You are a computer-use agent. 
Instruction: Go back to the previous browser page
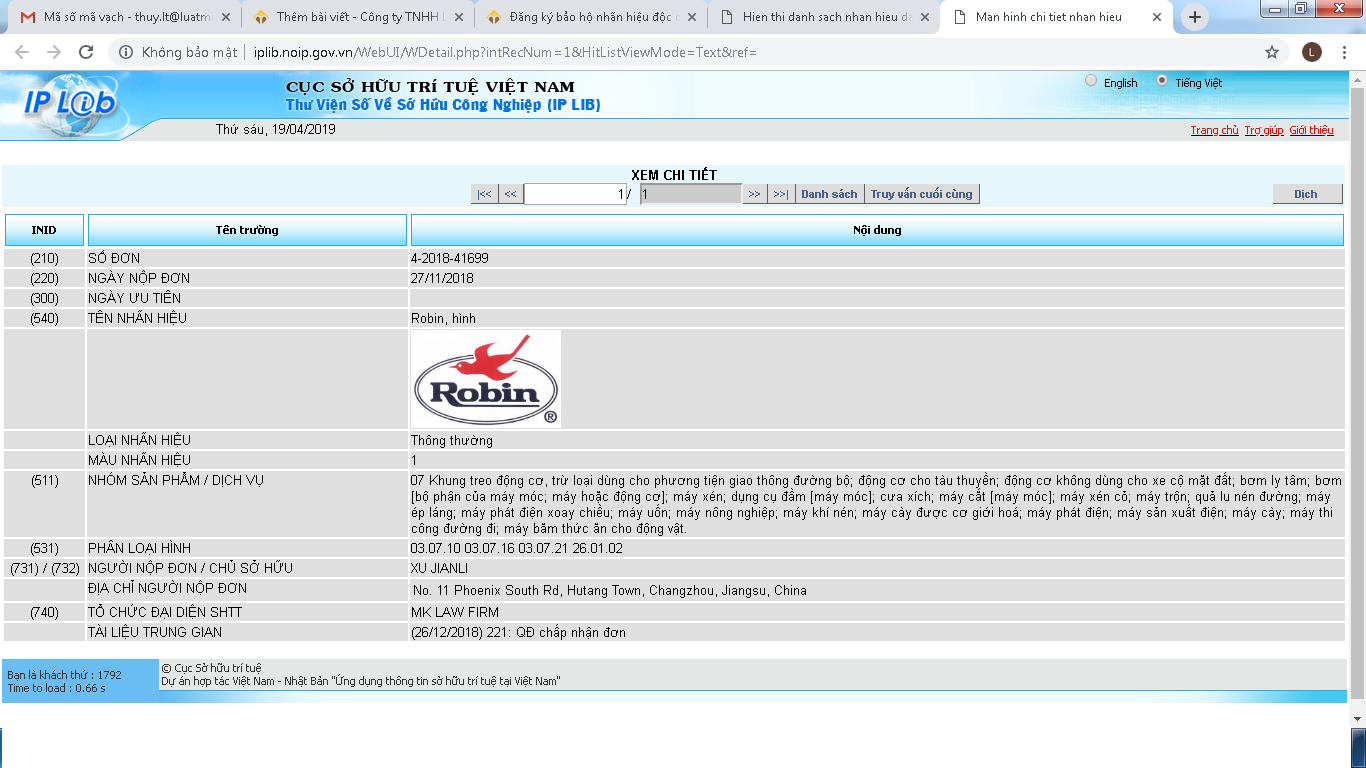tap(22, 52)
